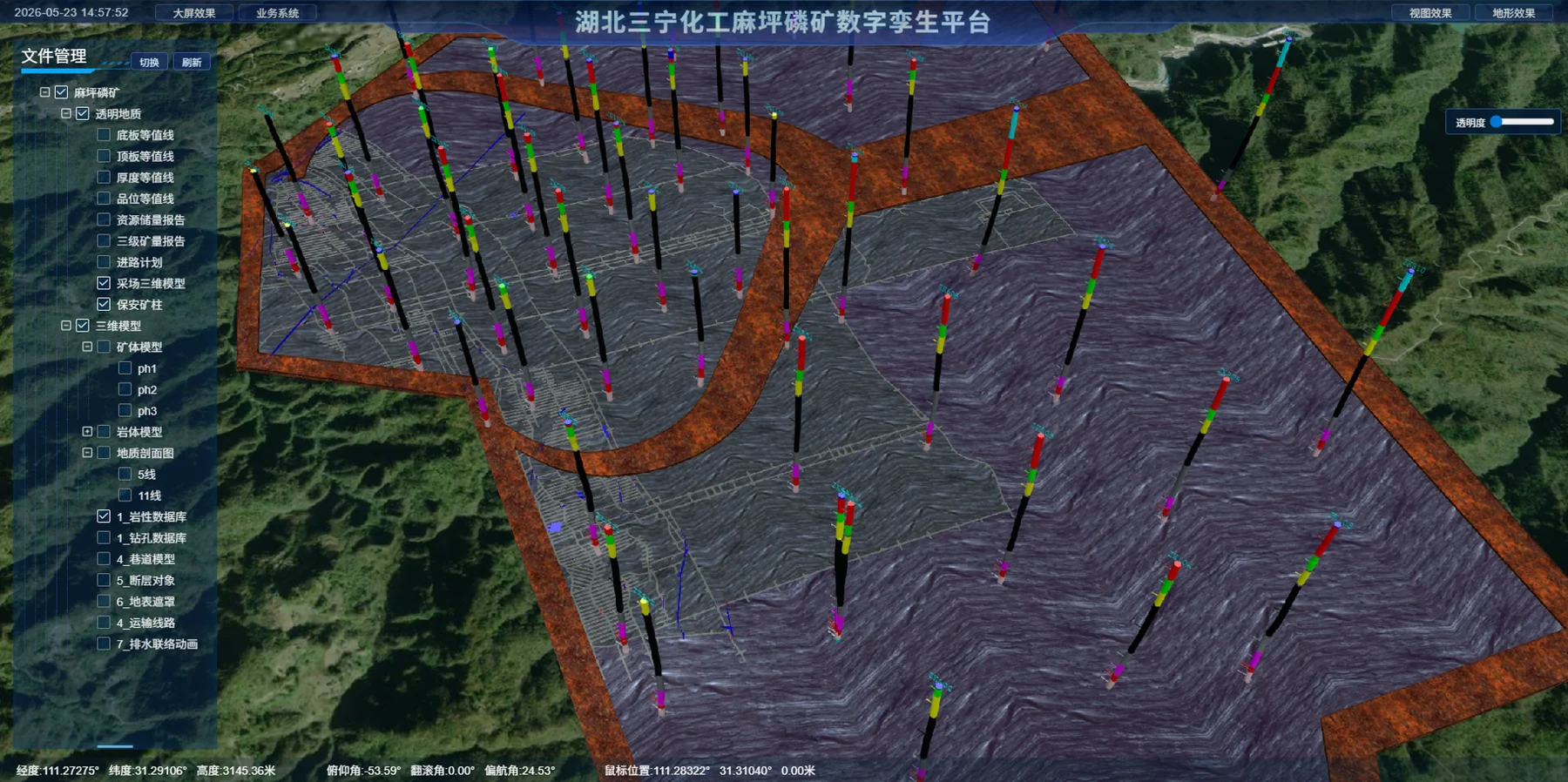Screen dimensions: 1568x782
Task: Collapse the 透明地质 tree branch
Action: point(66,113)
